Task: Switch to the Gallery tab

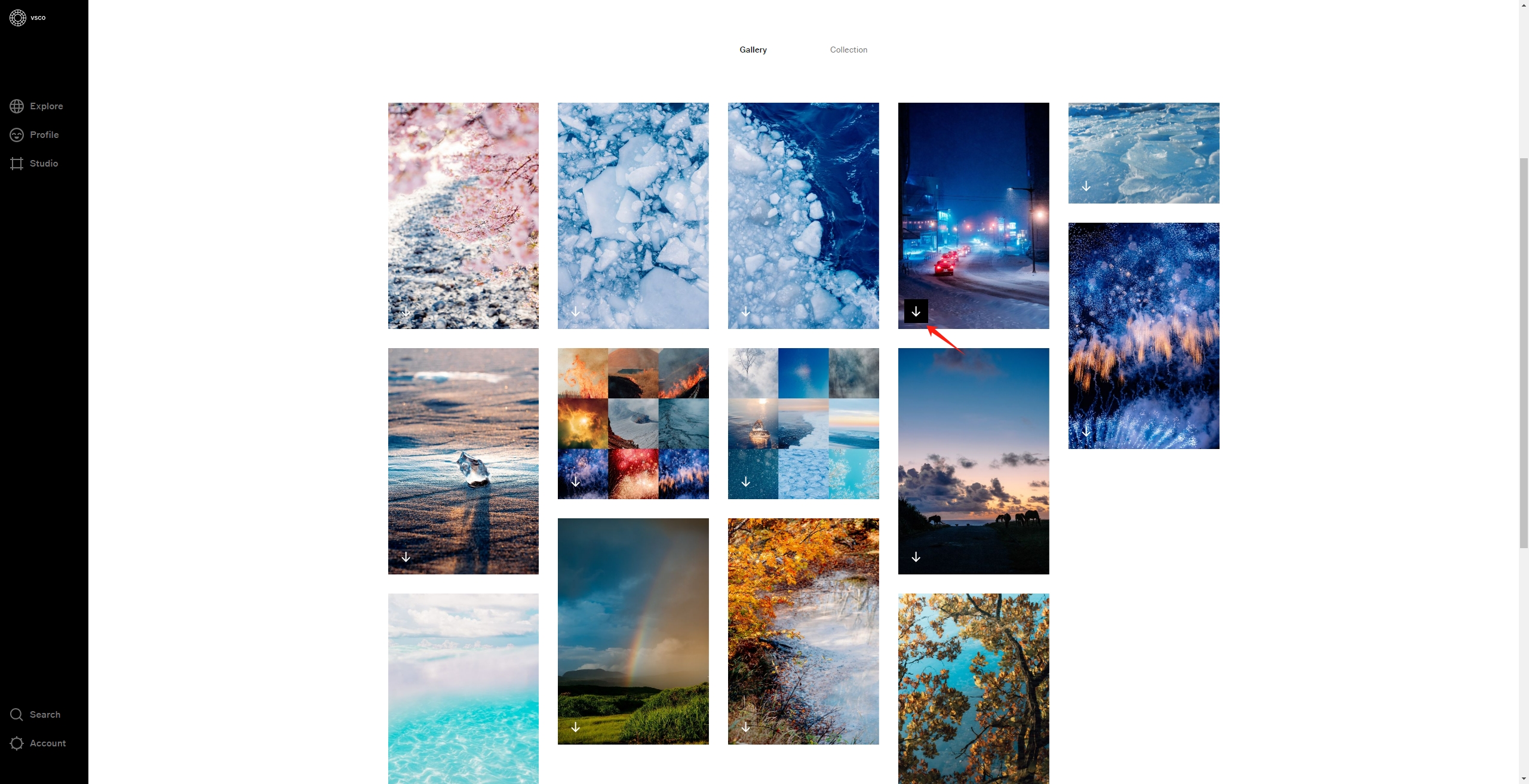Action: pos(753,49)
